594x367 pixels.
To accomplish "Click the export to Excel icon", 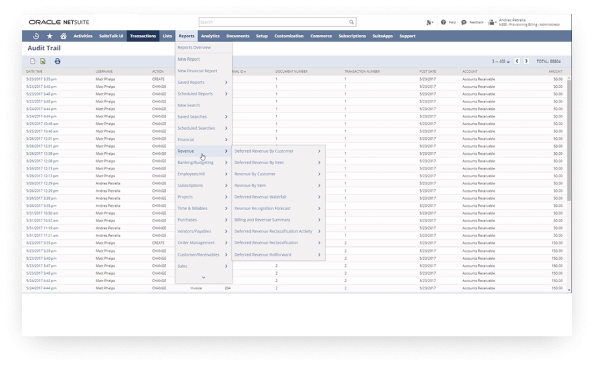I will click(x=43, y=61).
